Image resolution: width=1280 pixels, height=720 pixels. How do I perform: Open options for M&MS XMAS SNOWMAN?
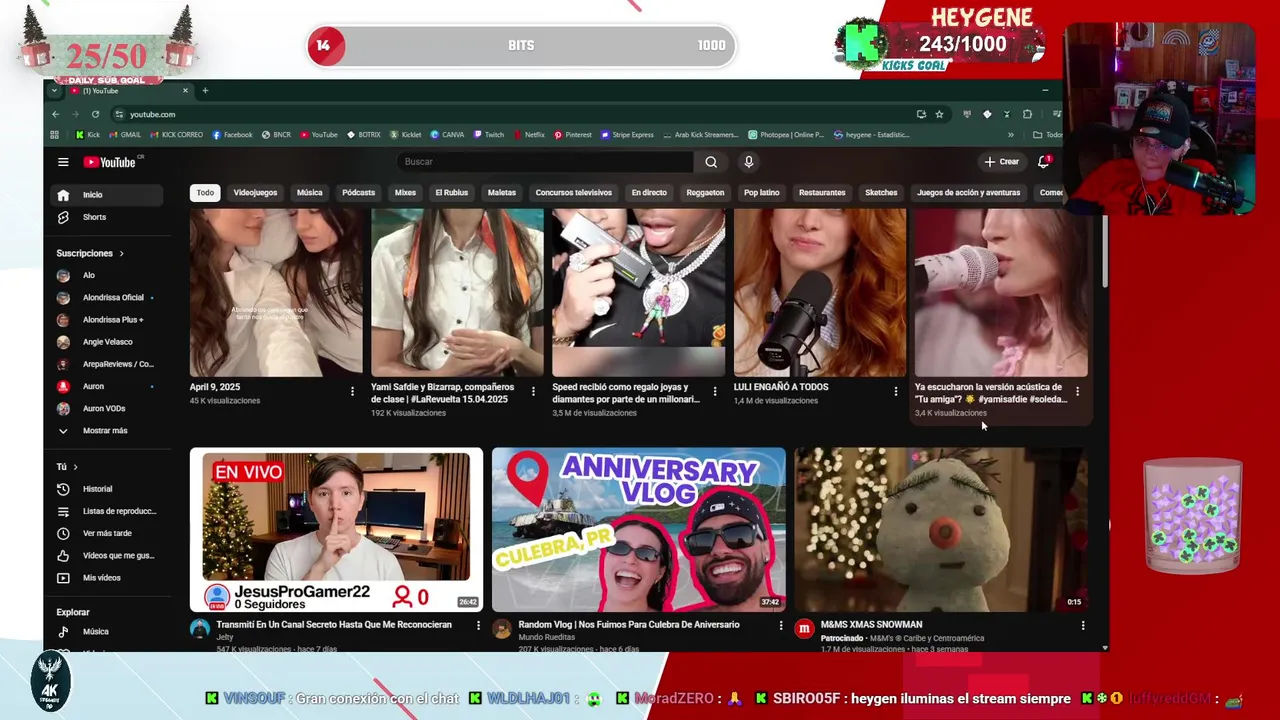click(1083, 626)
